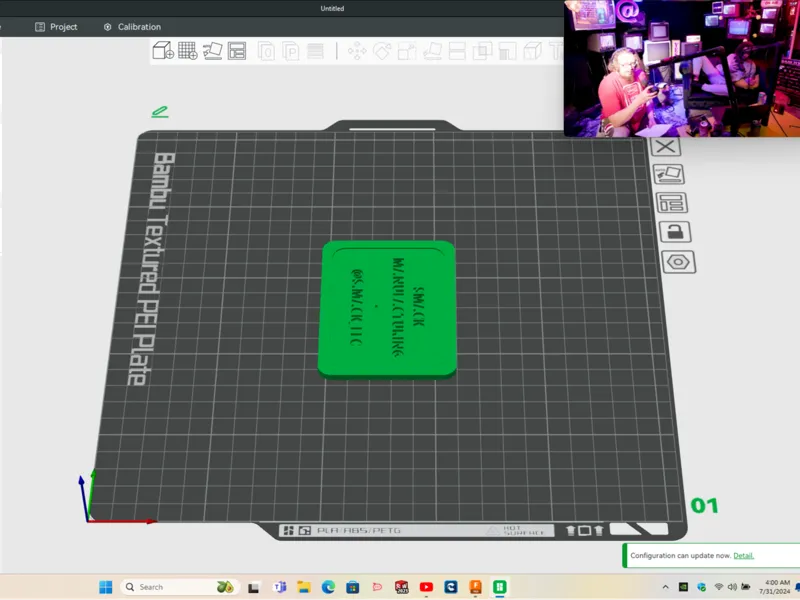The width and height of the screenshot is (800, 600).
Task: Switch to the Project tab
Action: (x=56, y=27)
